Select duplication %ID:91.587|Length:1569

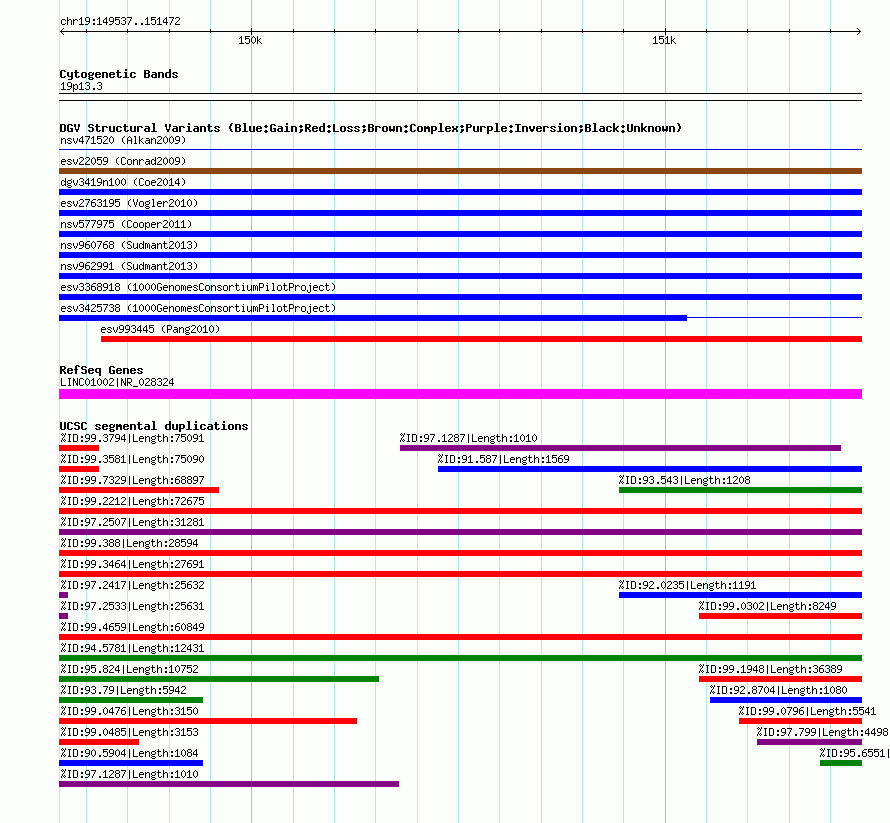click(x=503, y=459)
